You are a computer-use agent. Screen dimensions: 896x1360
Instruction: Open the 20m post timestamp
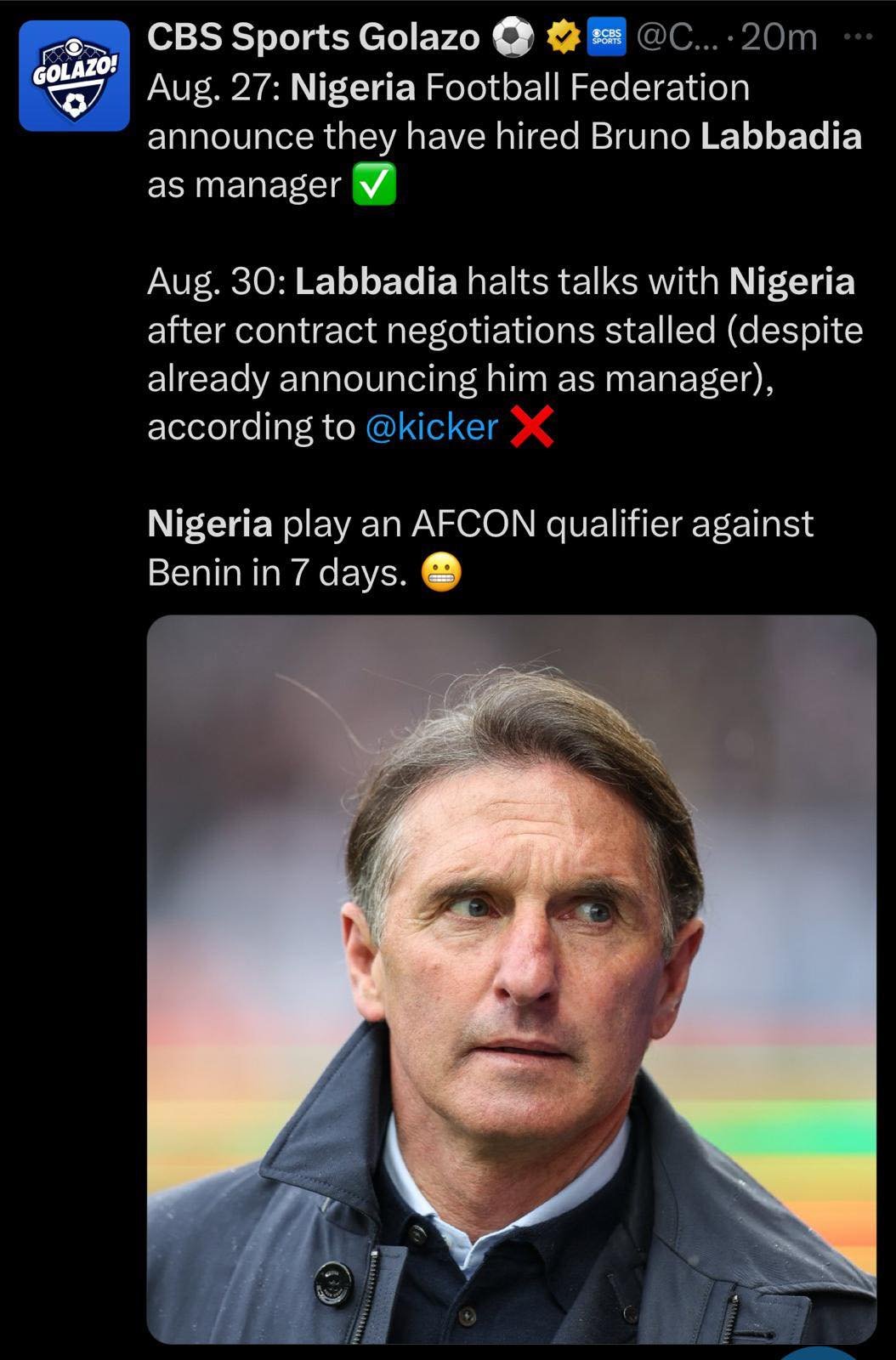[x=779, y=37]
